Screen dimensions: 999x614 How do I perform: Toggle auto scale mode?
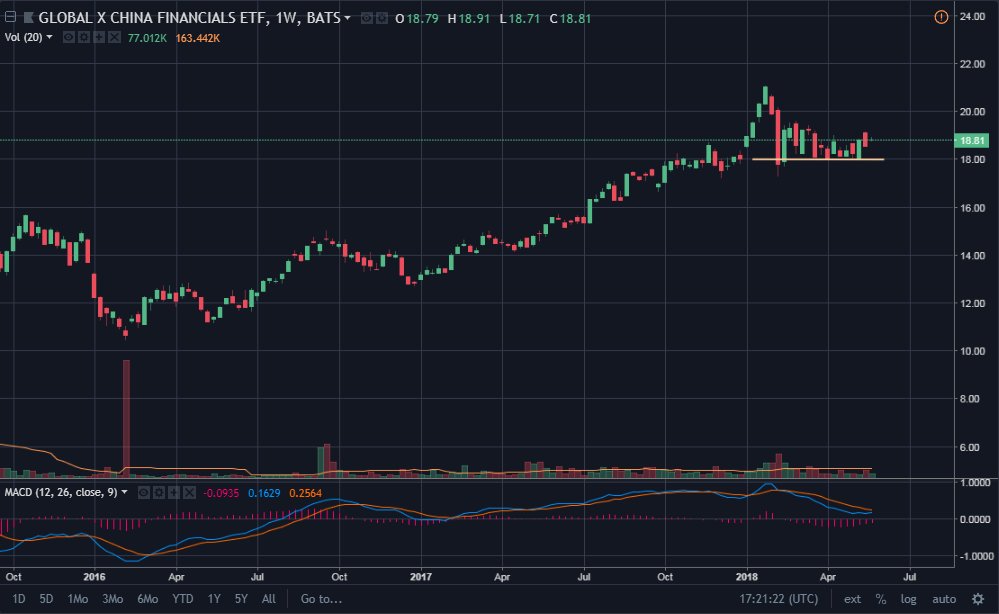[944, 599]
